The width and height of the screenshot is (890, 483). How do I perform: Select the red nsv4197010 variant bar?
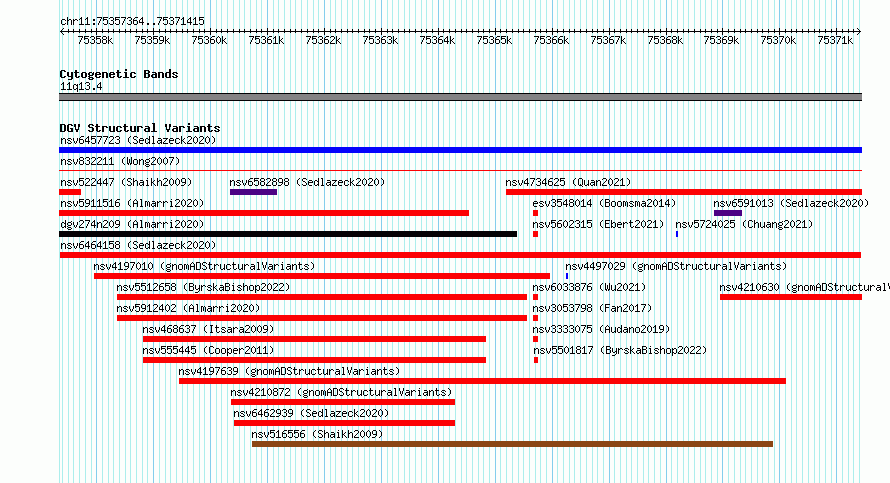[x=322, y=276]
